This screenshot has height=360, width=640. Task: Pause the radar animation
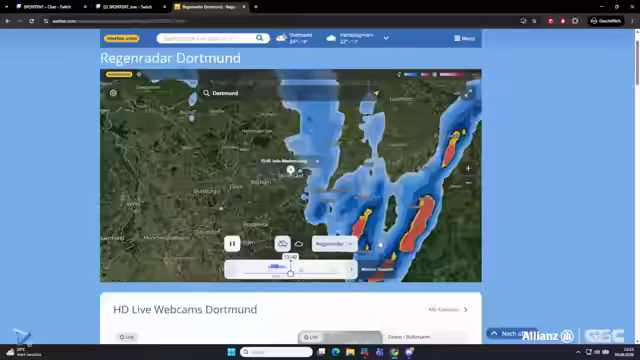pos(232,244)
